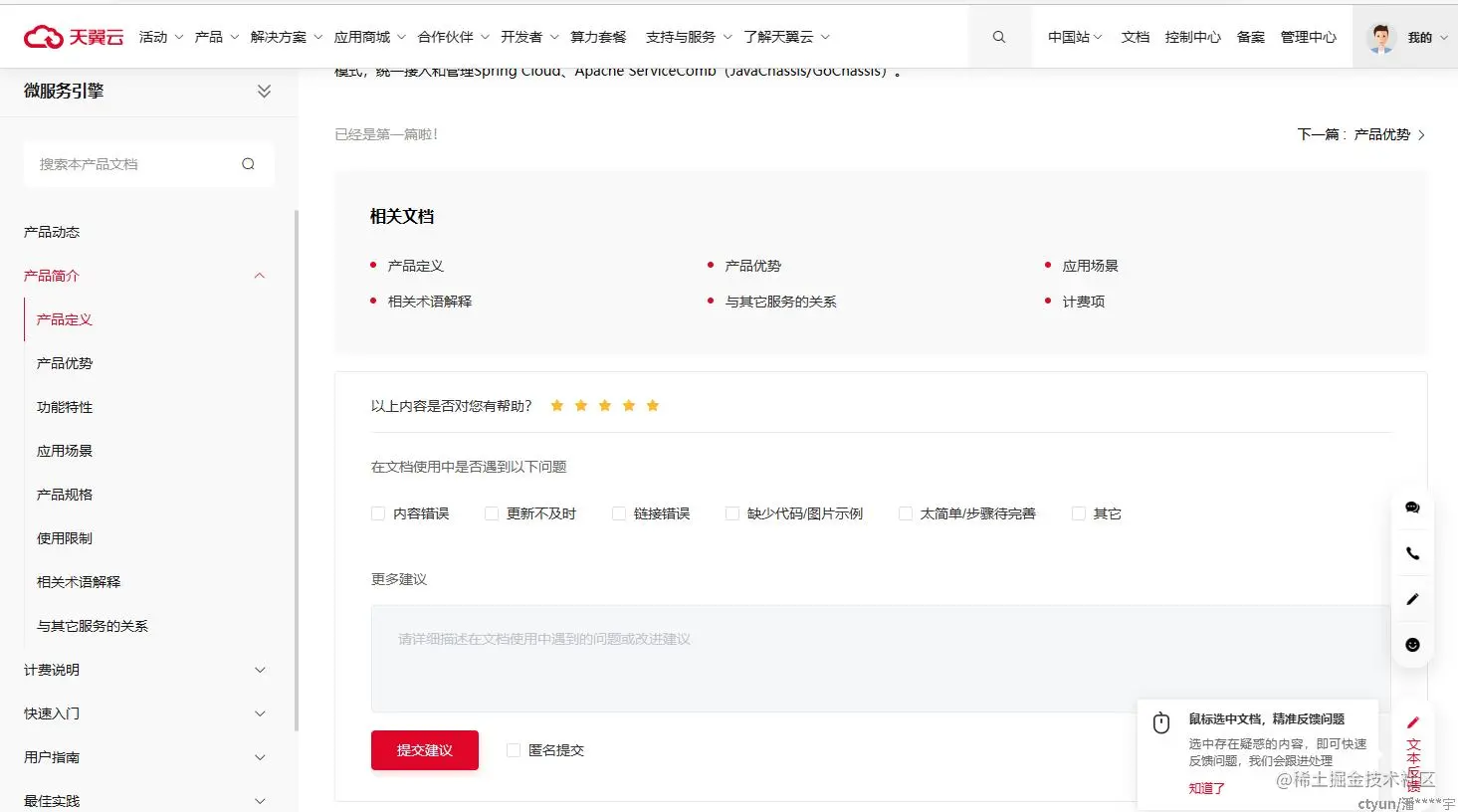Collapse the 微服务引擎 sidebar double chevron
This screenshot has width=1458, height=812.
264,91
